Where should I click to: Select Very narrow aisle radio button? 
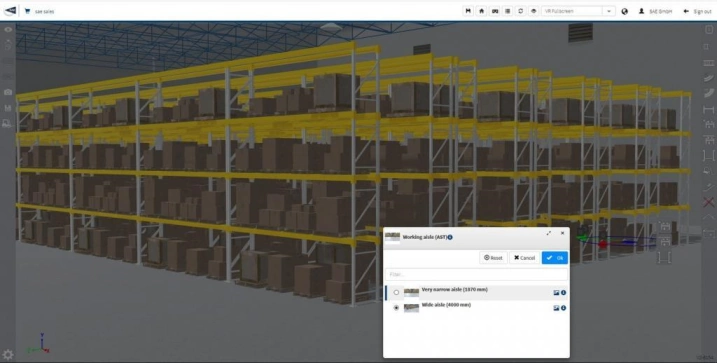click(x=396, y=293)
